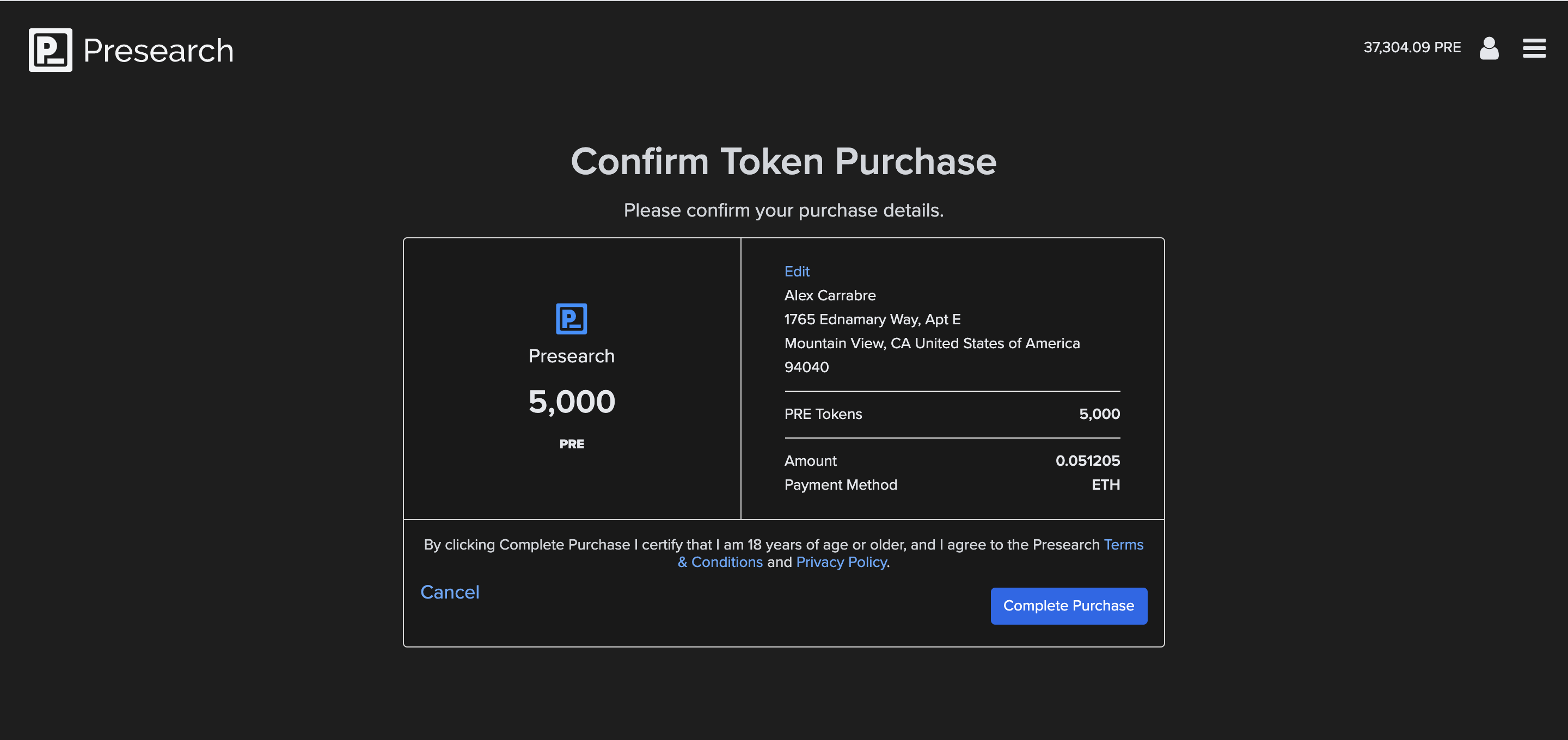The image size is (1568, 740).
Task: Select the zip code 94040
Action: click(x=806, y=367)
